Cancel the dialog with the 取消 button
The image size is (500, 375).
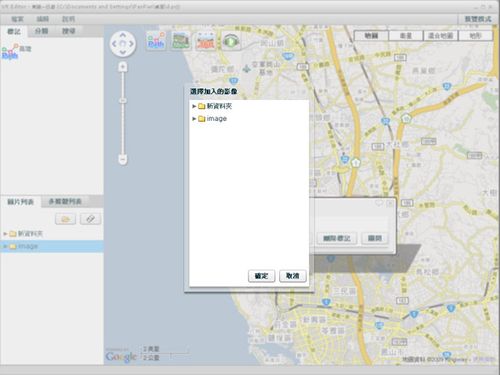pyautogui.click(x=293, y=276)
